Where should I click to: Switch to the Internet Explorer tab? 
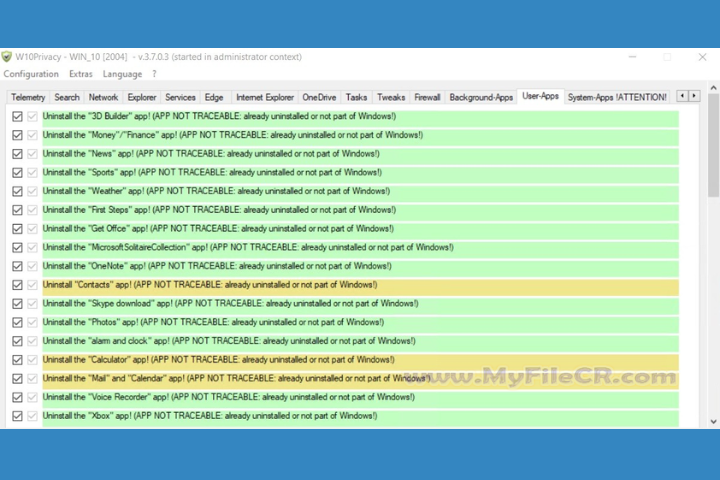click(265, 97)
